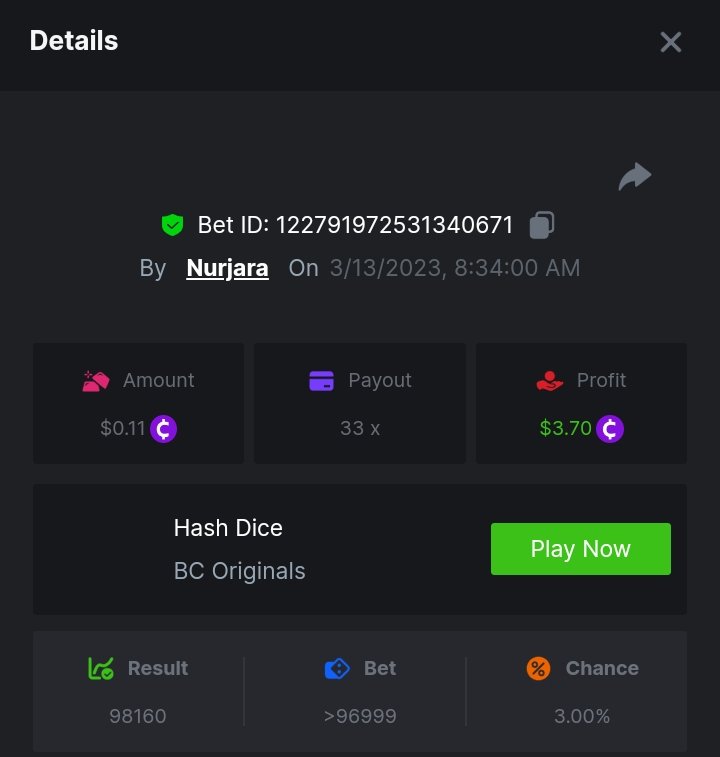The width and height of the screenshot is (720, 757).
Task: Click the pink Amount icon
Action: click(x=96, y=381)
